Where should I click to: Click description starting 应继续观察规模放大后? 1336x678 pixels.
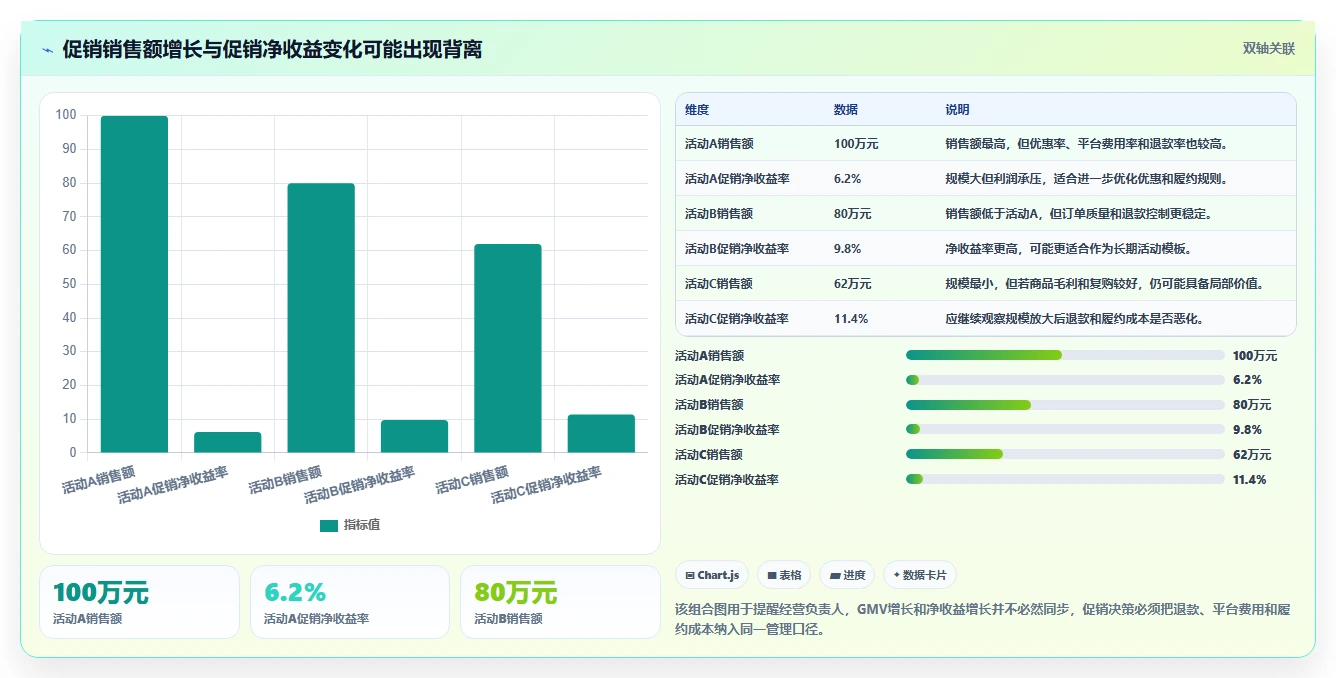(1074, 319)
